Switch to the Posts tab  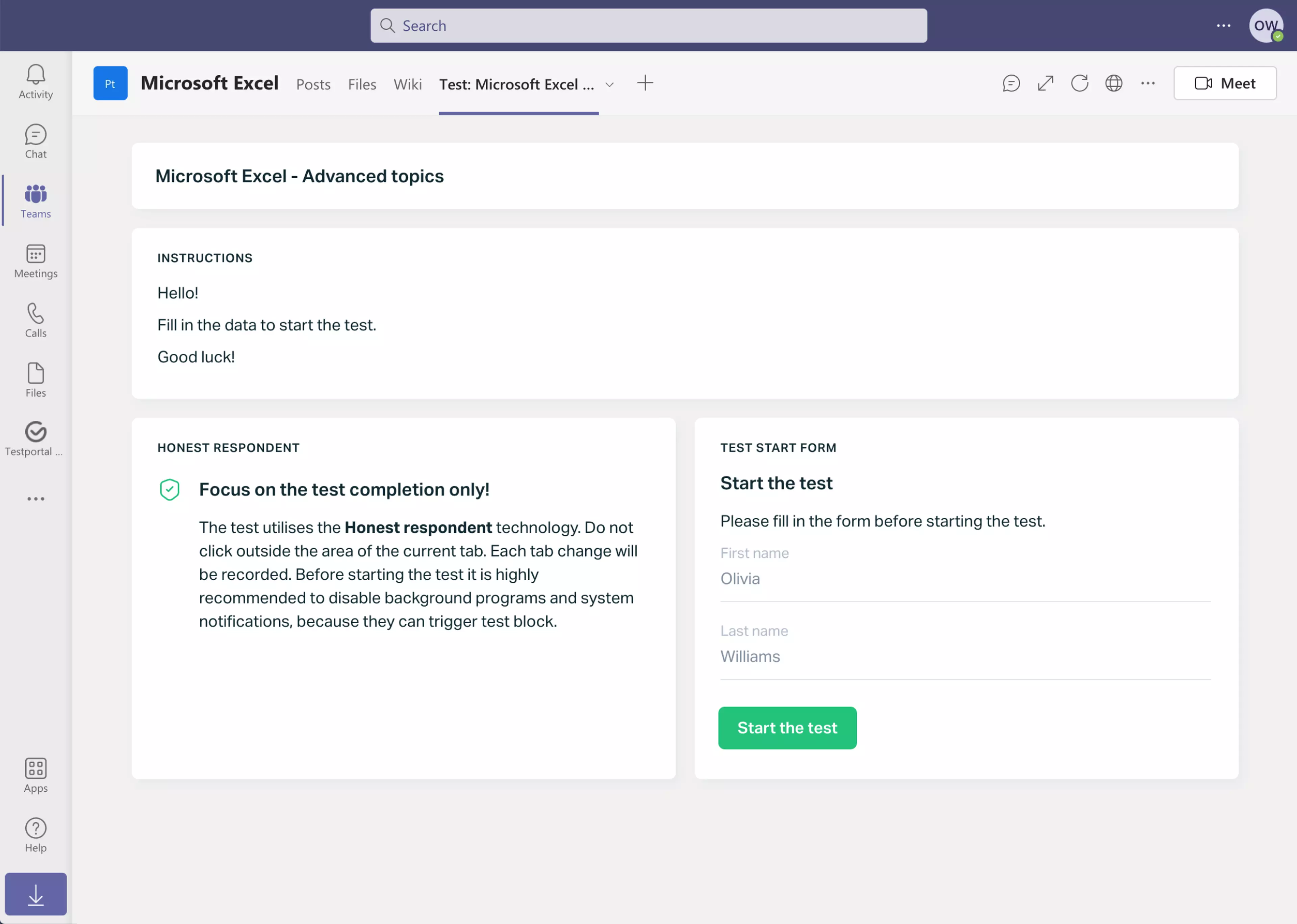pyautogui.click(x=313, y=84)
